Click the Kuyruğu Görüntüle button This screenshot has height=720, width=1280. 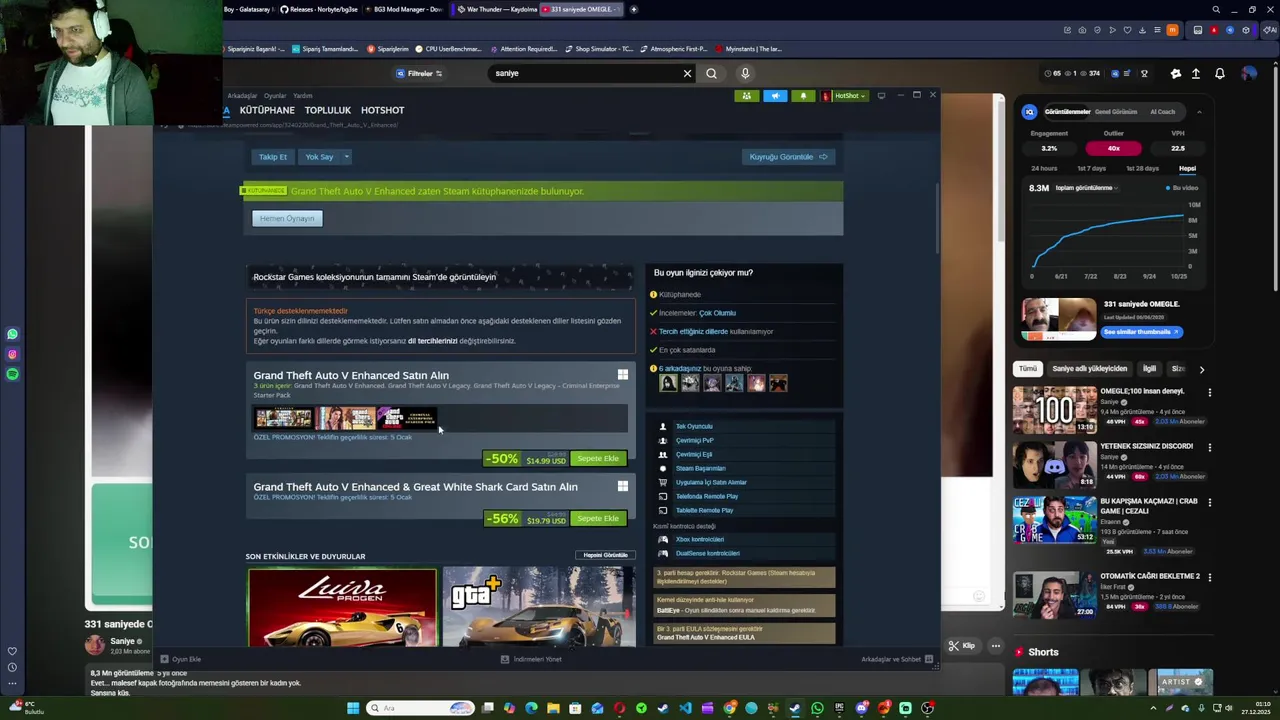point(789,157)
